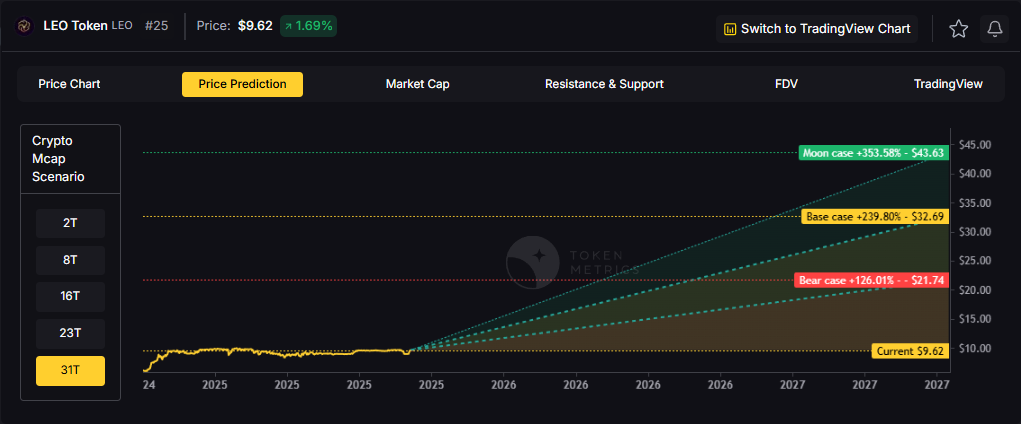Click the Crypto Mcap Scenario heading
The height and width of the screenshot is (424, 1021).
click(58, 159)
